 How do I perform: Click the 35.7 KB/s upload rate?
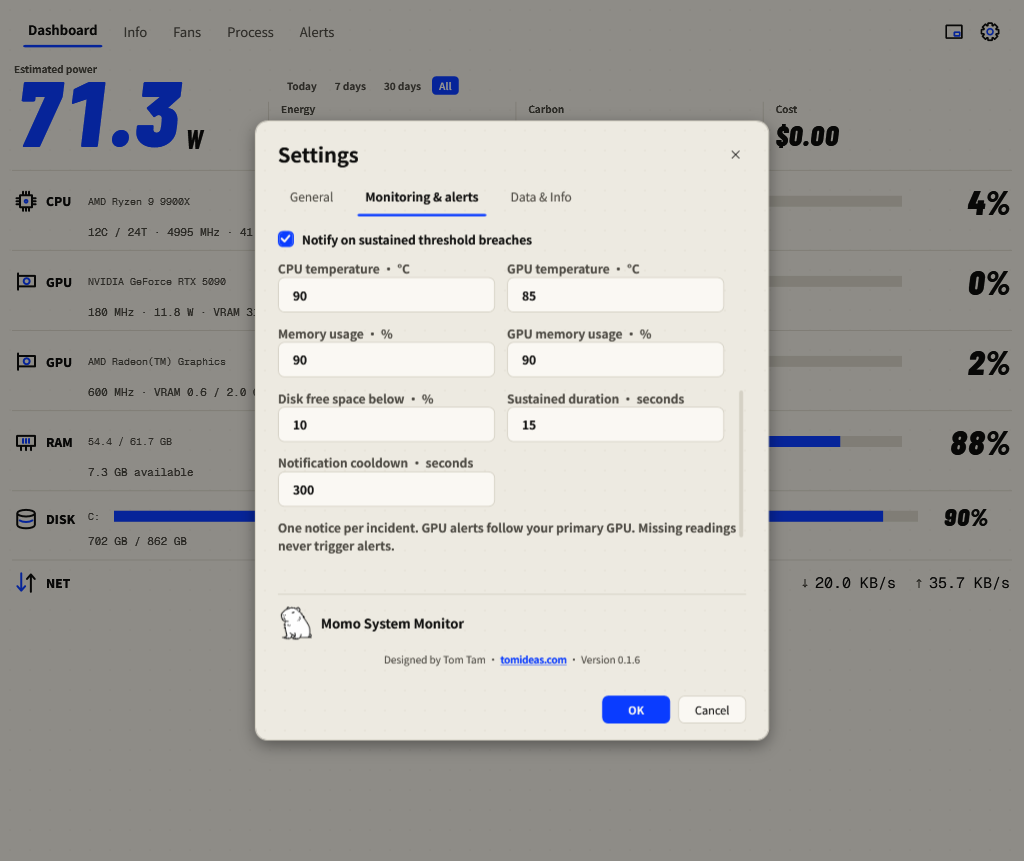coord(962,583)
